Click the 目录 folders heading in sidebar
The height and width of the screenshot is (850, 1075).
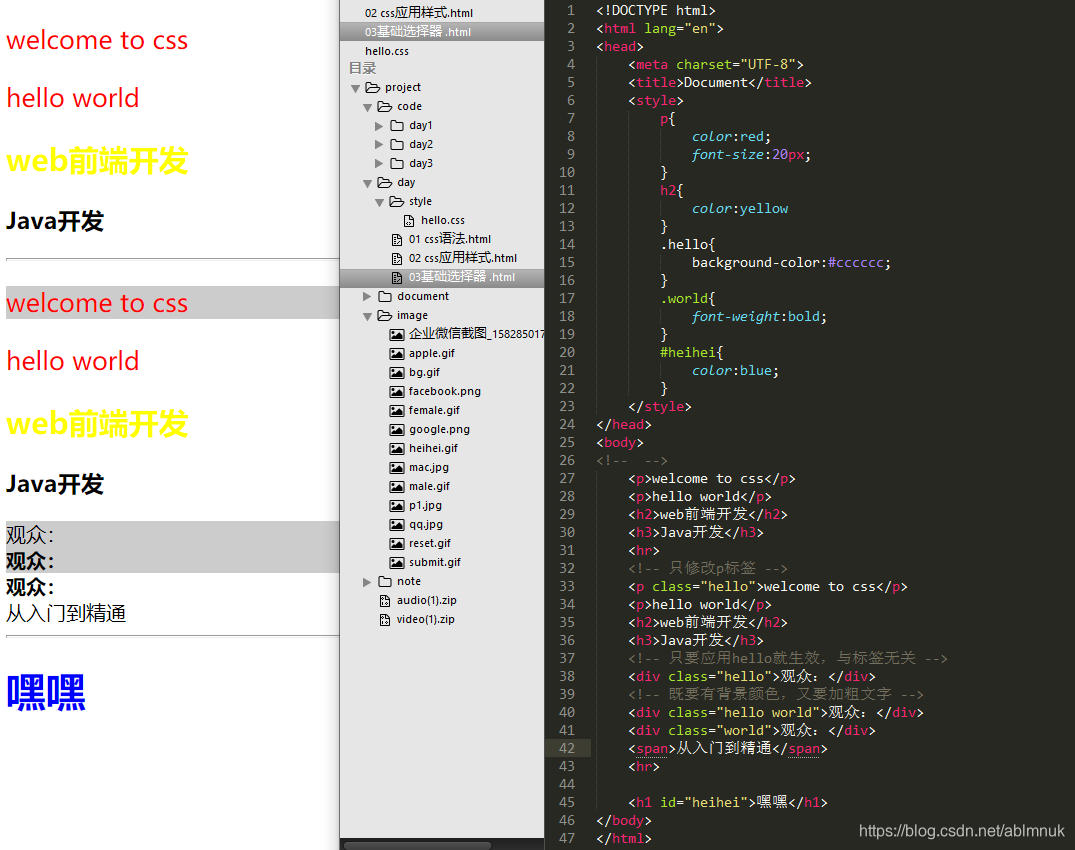362,69
